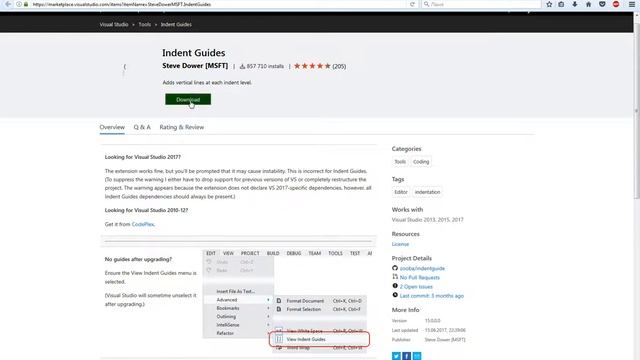The width and height of the screenshot is (640, 360).
Task: Select the Tools category tag
Action: 400,162
